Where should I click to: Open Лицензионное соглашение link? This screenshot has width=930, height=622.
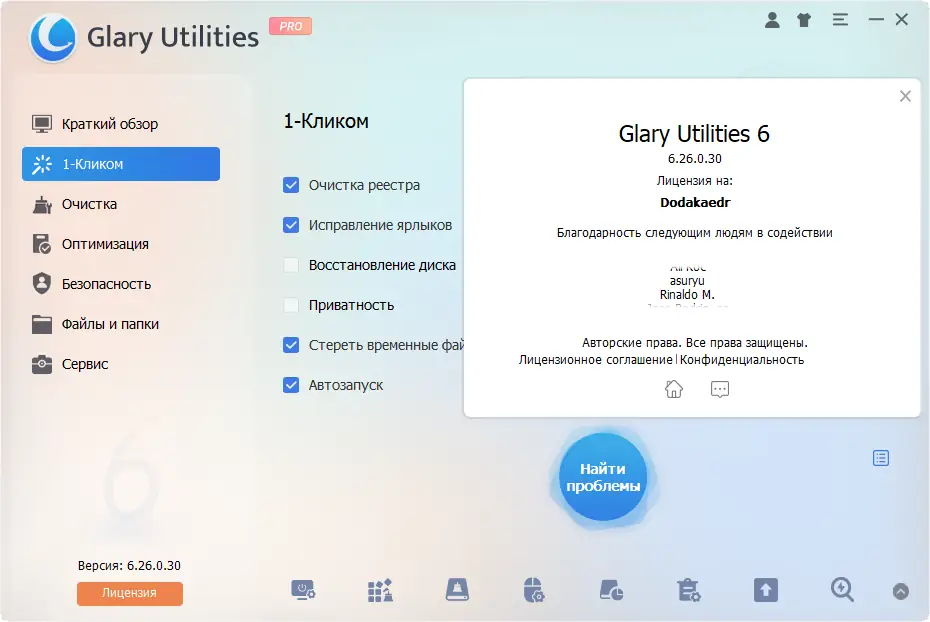pyautogui.click(x=595, y=360)
